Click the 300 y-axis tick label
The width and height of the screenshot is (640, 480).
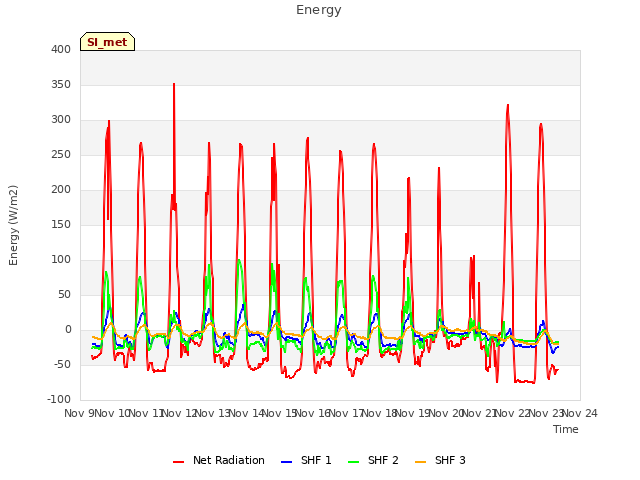coord(61,120)
